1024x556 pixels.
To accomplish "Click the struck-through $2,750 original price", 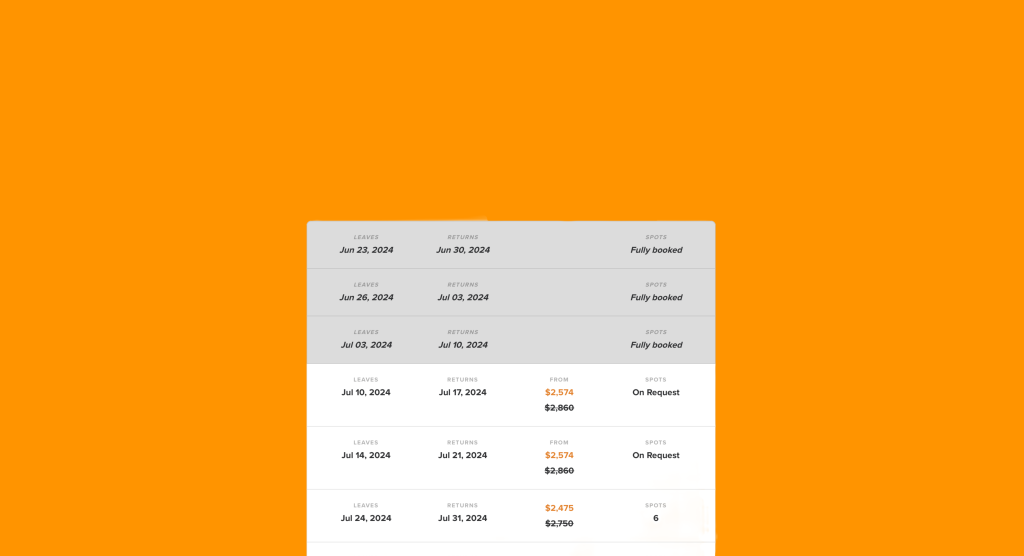I will [559, 523].
